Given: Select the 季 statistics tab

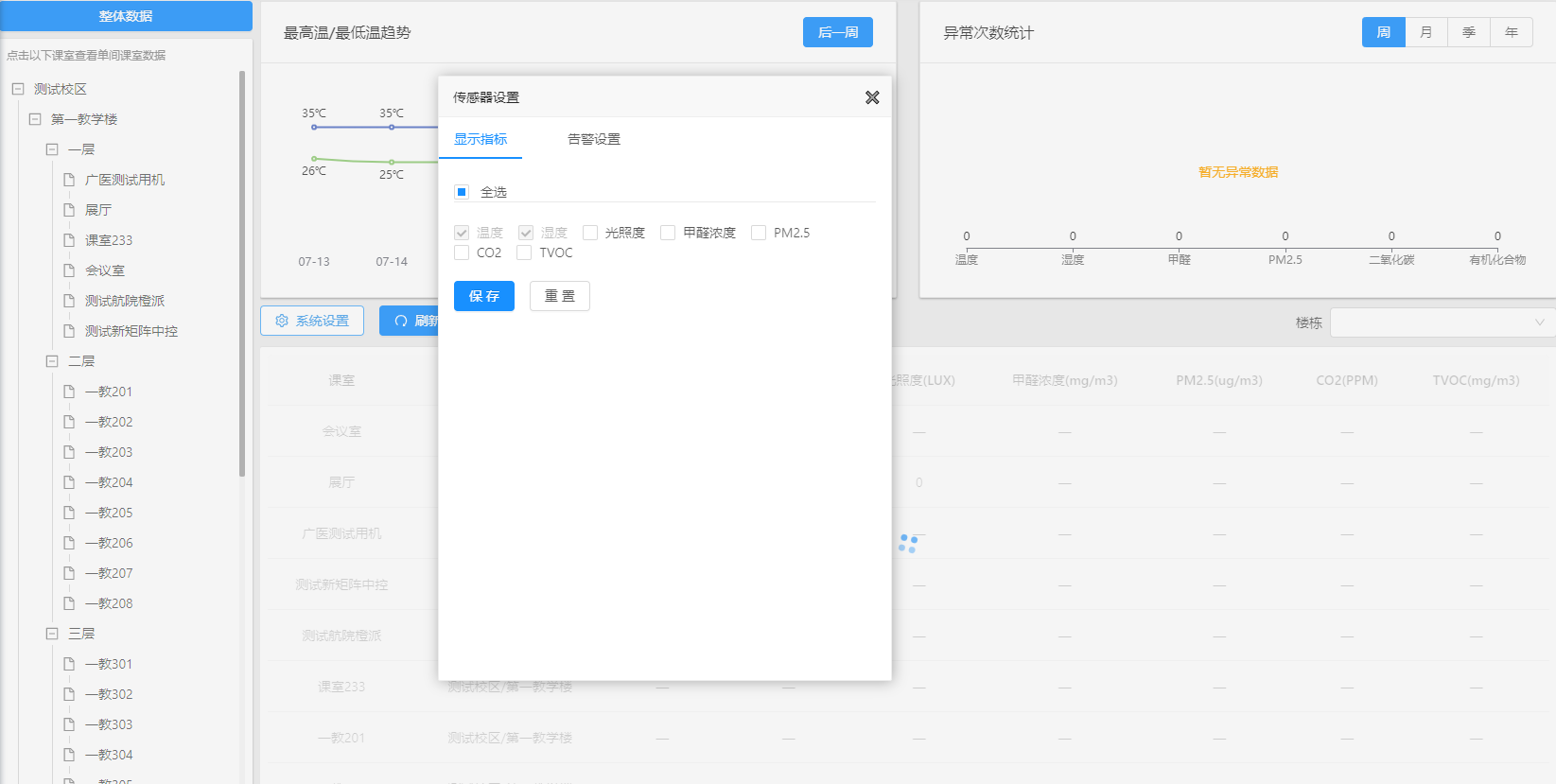Looking at the screenshot, I should (1469, 32).
